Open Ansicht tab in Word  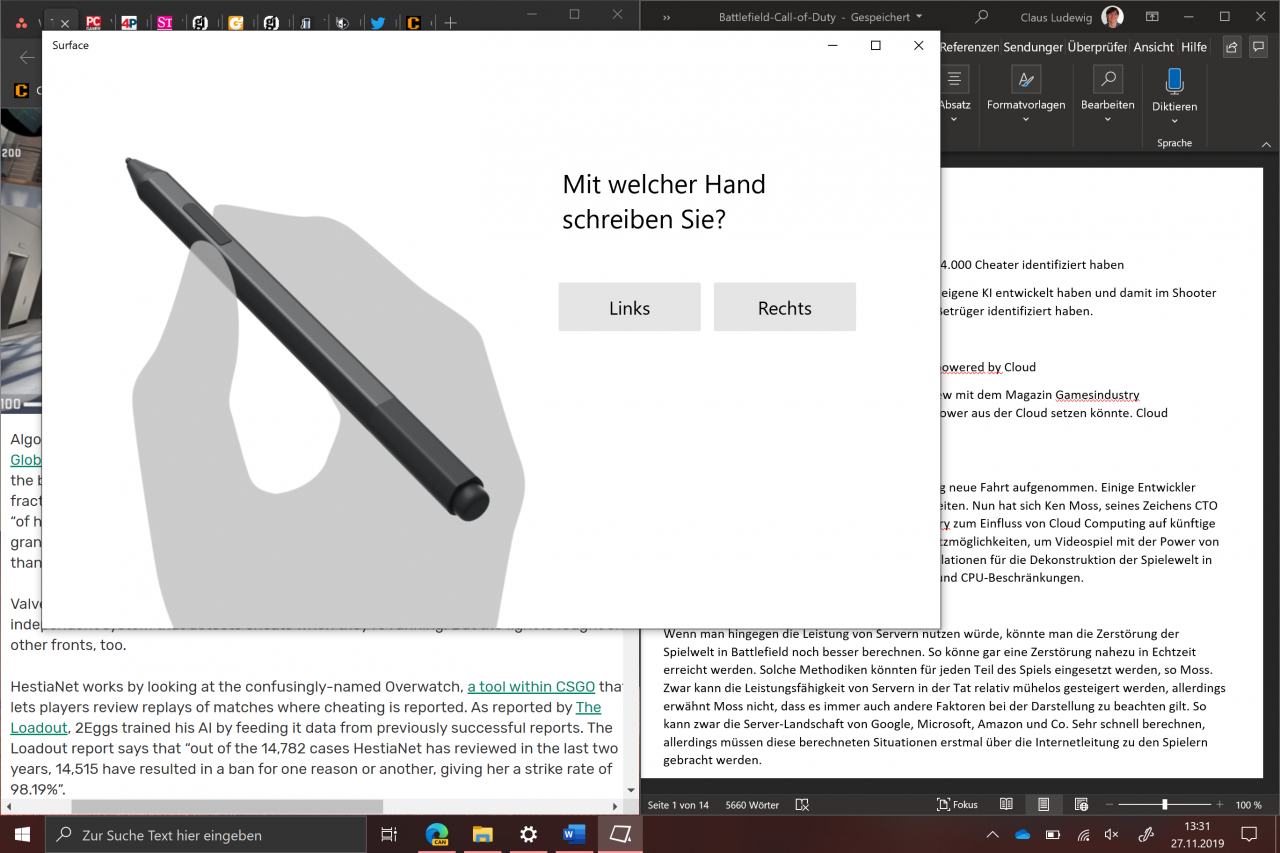click(x=1154, y=47)
